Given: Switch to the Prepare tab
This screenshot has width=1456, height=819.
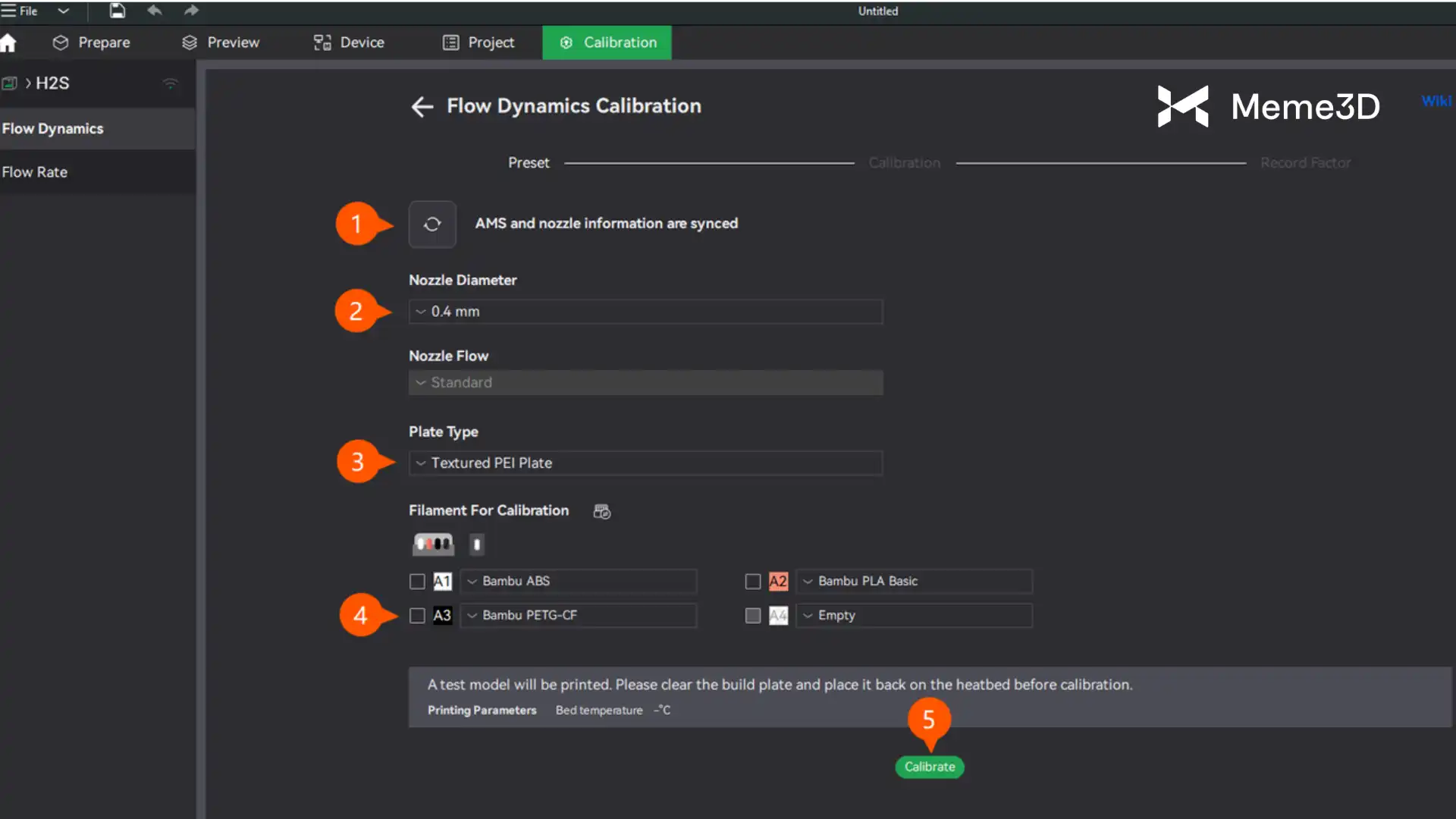Looking at the screenshot, I should [92, 43].
